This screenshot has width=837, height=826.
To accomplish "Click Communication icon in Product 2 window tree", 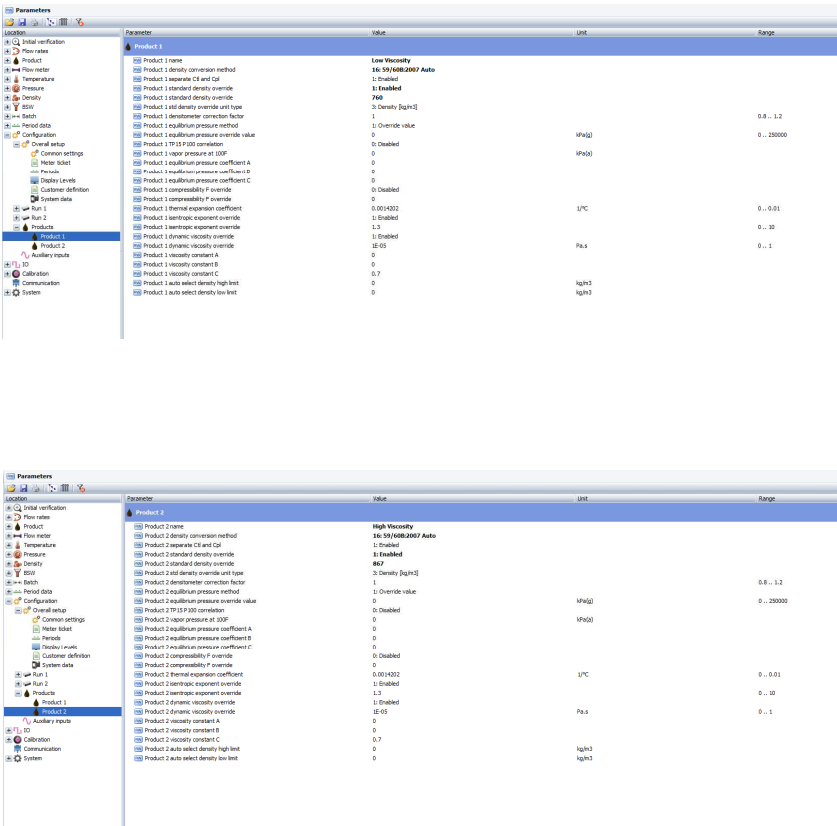I will point(18,749).
